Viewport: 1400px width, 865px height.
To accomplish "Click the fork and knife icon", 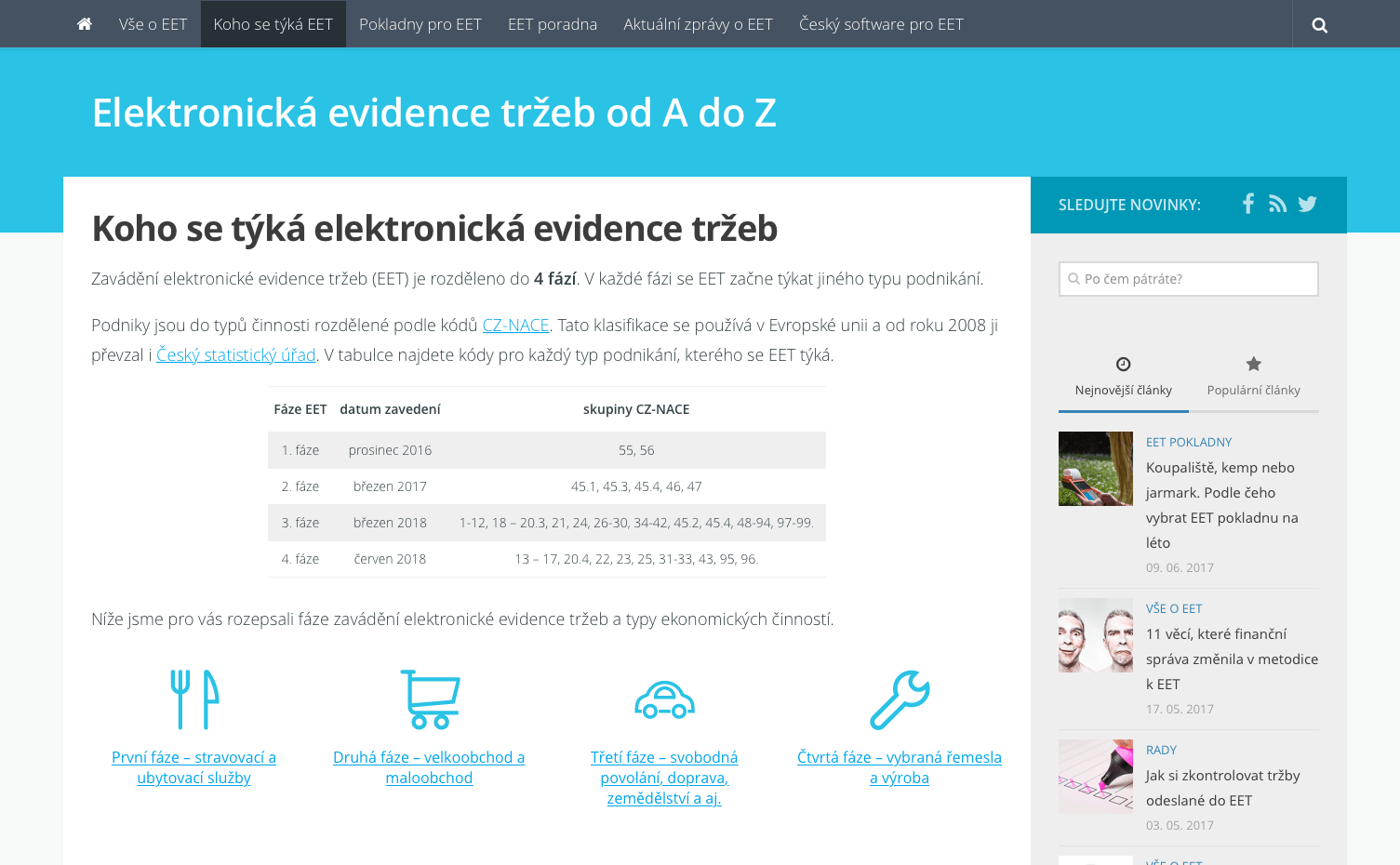I will point(194,699).
